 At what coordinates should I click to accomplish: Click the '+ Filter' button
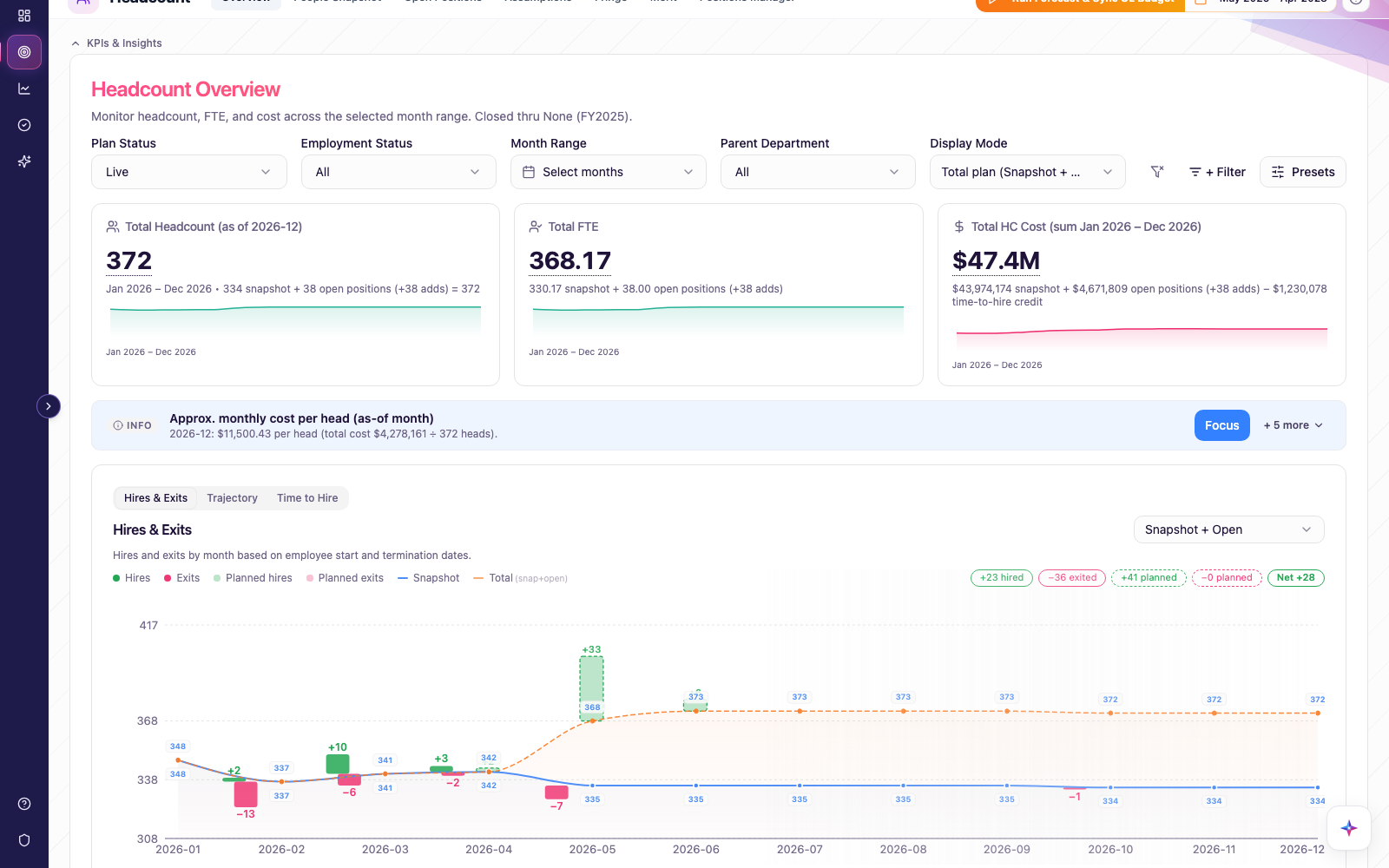[1217, 172]
